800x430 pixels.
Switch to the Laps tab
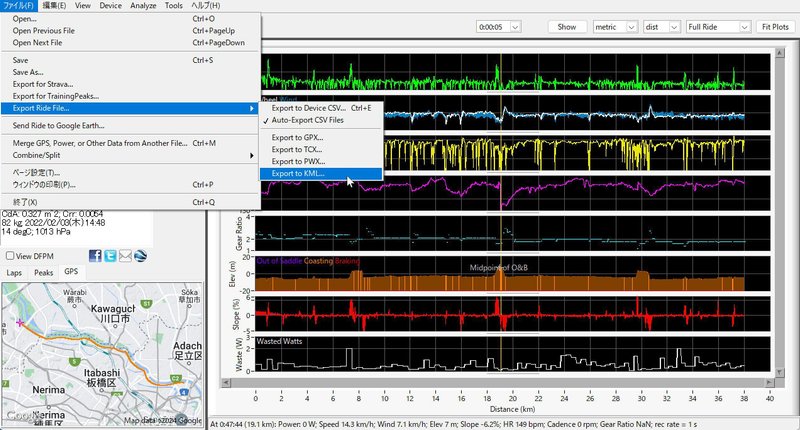(x=14, y=272)
